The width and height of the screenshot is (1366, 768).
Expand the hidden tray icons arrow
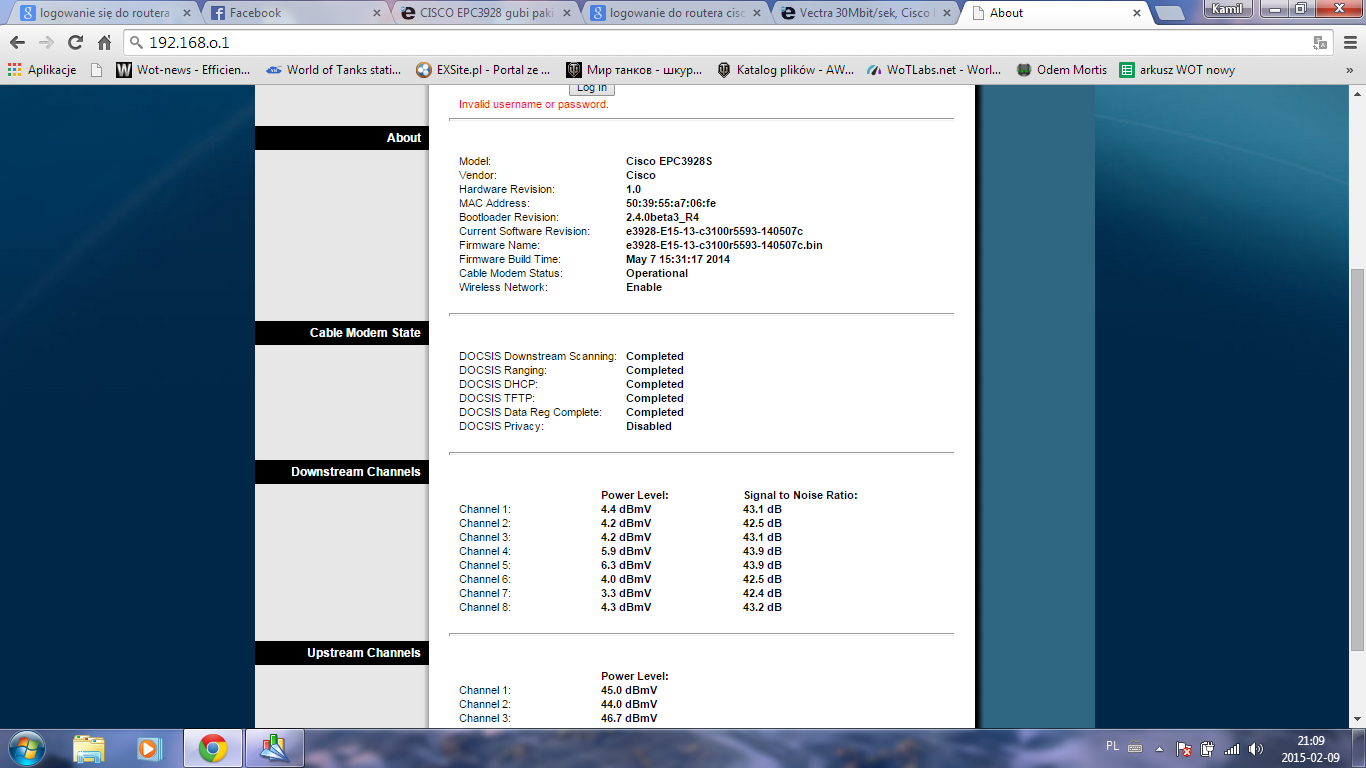(x=1161, y=748)
